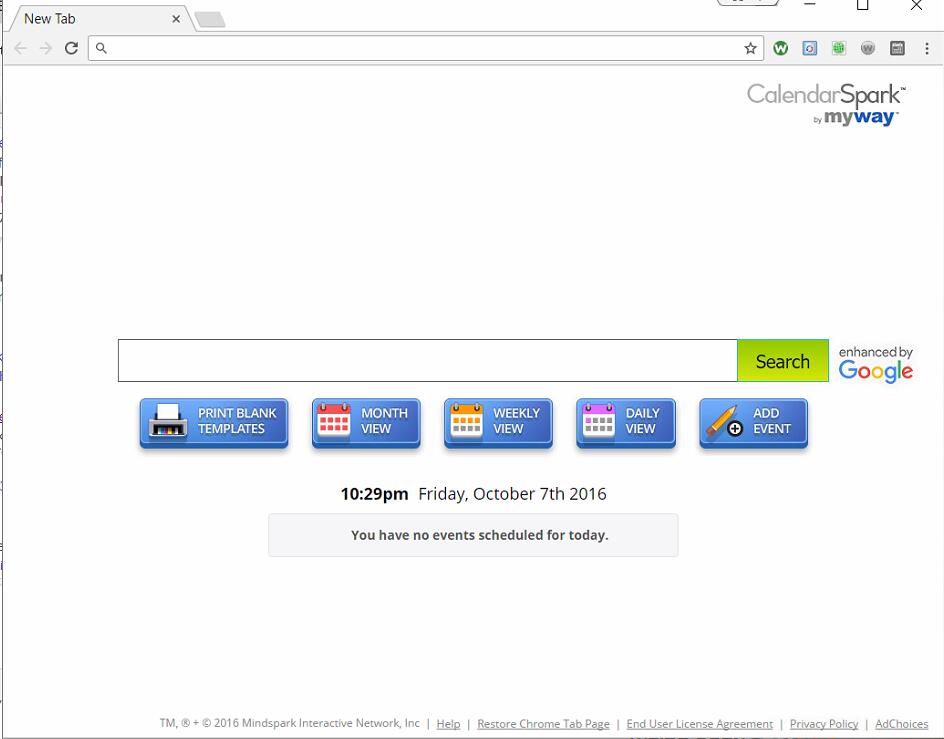944x739 pixels.
Task: Click Restore Chrome Tab Page link
Action: point(543,723)
